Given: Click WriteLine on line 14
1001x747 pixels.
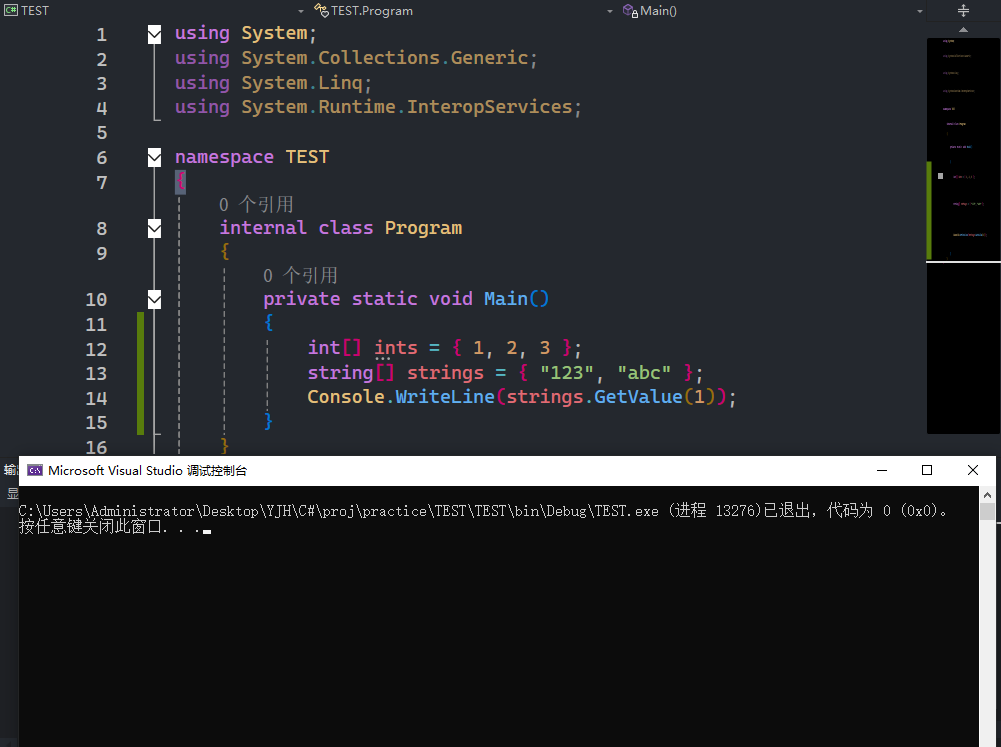Looking at the screenshot, I should click(445, 397).
